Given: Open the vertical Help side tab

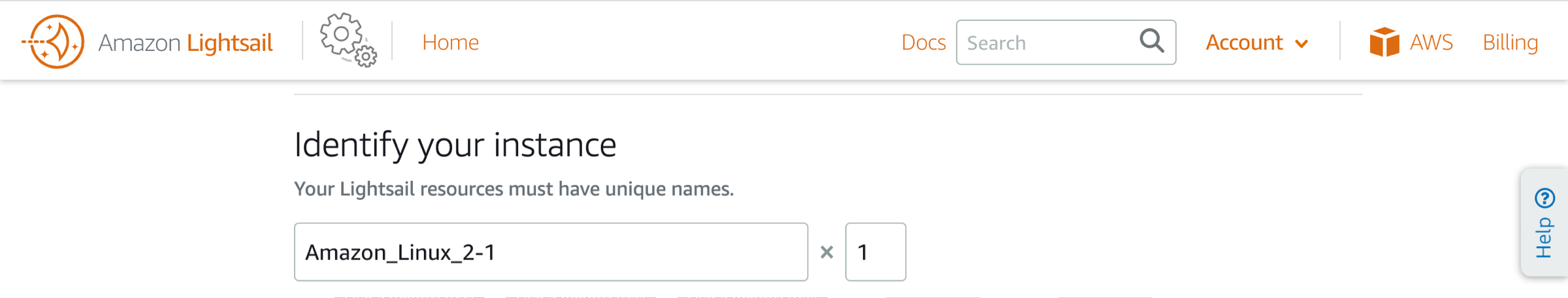Looking at the screenshot, I should click(x=1544, y=223).
